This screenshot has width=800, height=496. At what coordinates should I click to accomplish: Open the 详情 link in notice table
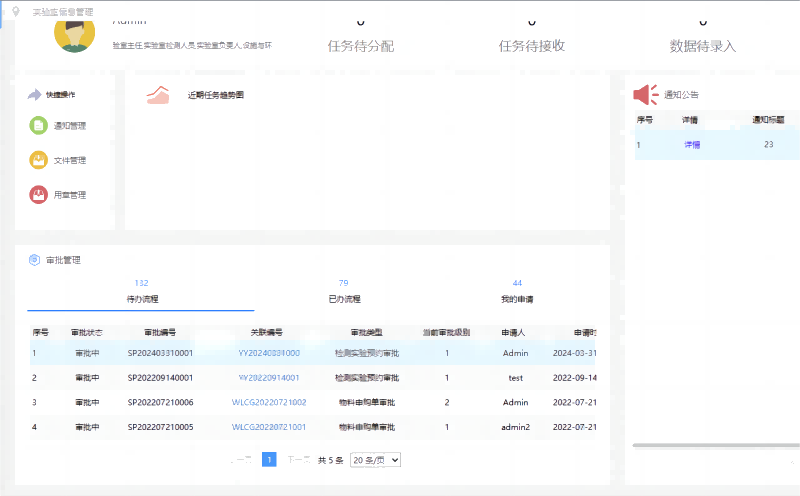click(x=691, y=145)
